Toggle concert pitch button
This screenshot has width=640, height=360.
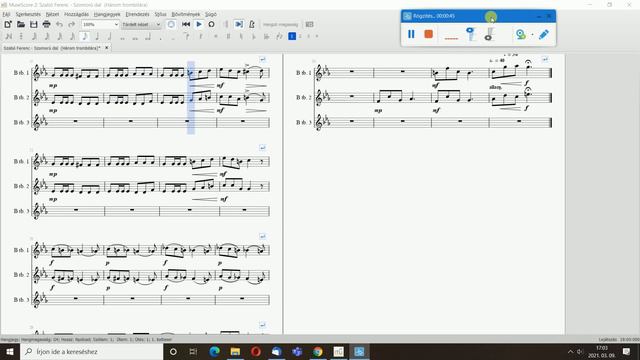[x=280, y=24]
